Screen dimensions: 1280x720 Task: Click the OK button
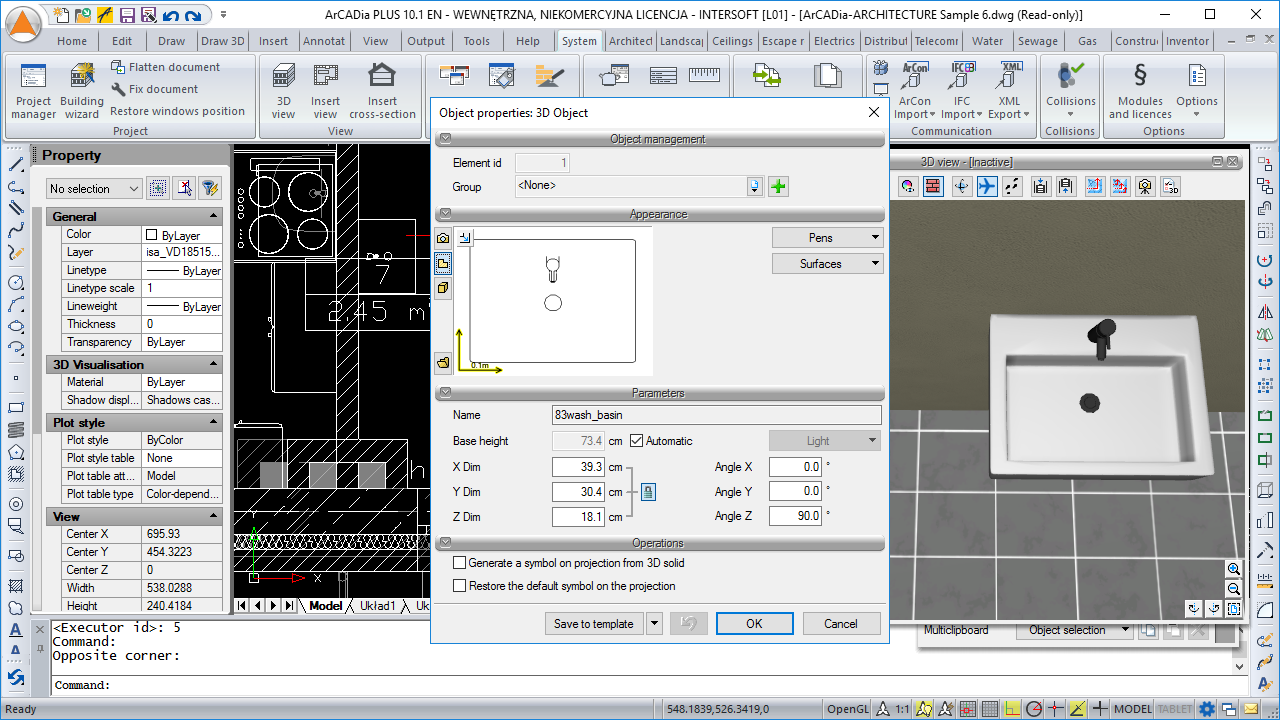pos(754,624)
